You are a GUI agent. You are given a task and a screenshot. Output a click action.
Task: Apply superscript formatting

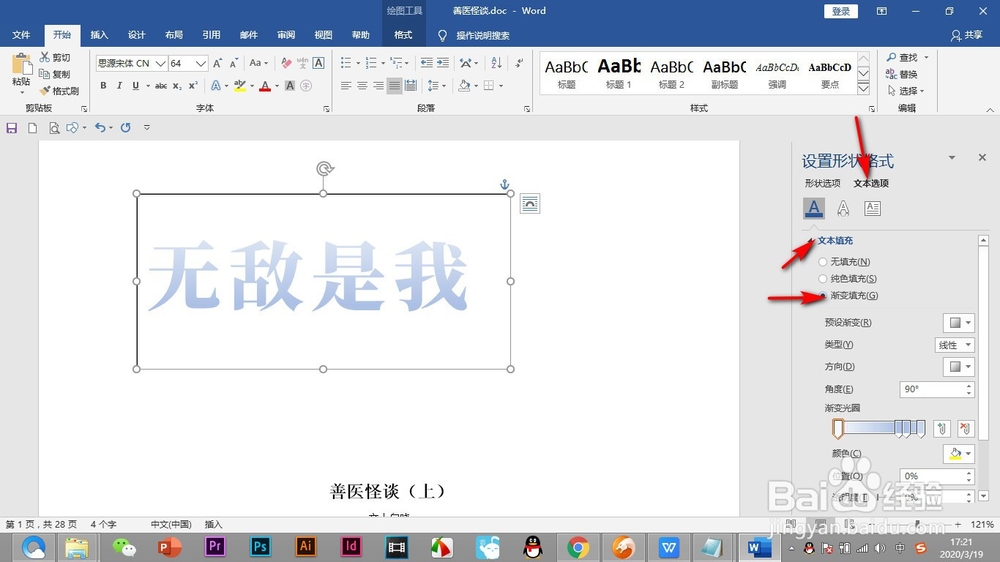coord(193,85)
